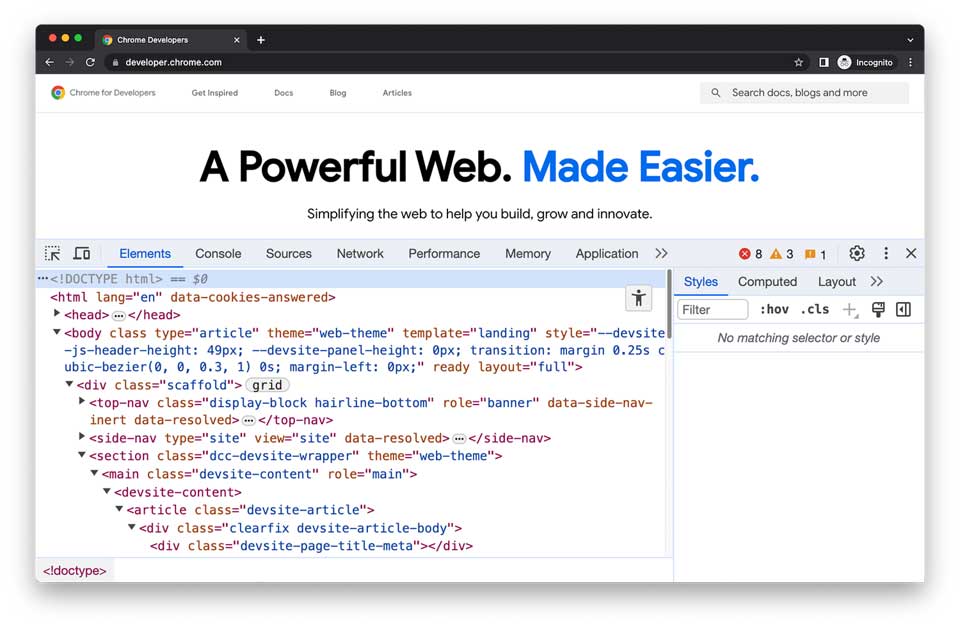The image size is (960, 629).
Task: Toggle the device toolbar icon
Action: [82, 254]
